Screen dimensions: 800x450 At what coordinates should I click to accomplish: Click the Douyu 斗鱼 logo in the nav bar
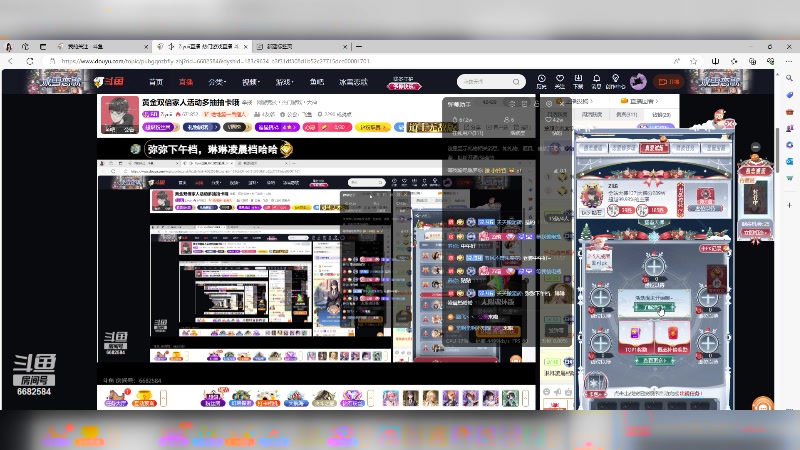[109, 82]
